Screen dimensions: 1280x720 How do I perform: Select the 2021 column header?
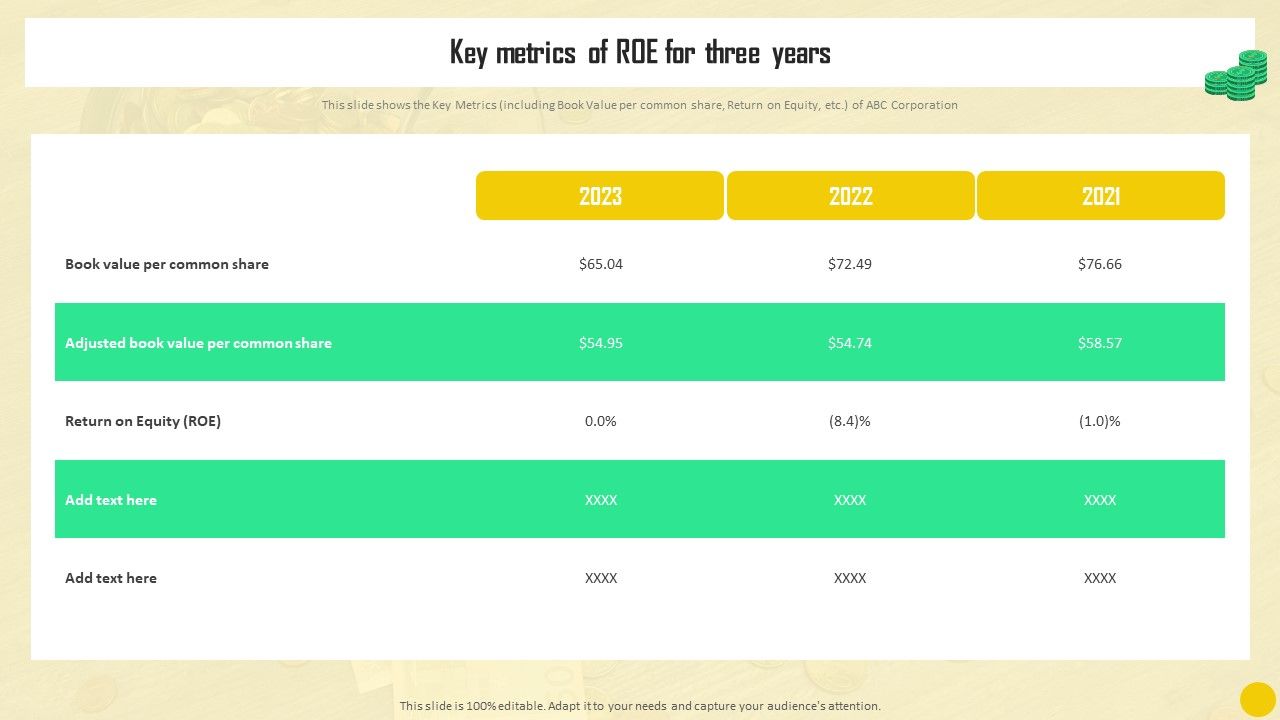point(1101,196)
